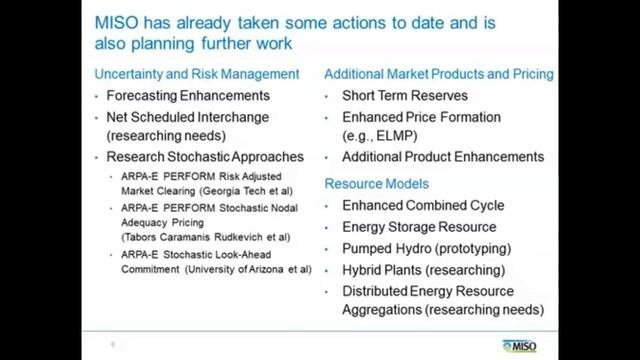This screenshot has height=360, width=640.
Task: Select 'Stochastic Nodal Adequacy Pricing' sub-bullet
Action: click(x=209, y=222)
